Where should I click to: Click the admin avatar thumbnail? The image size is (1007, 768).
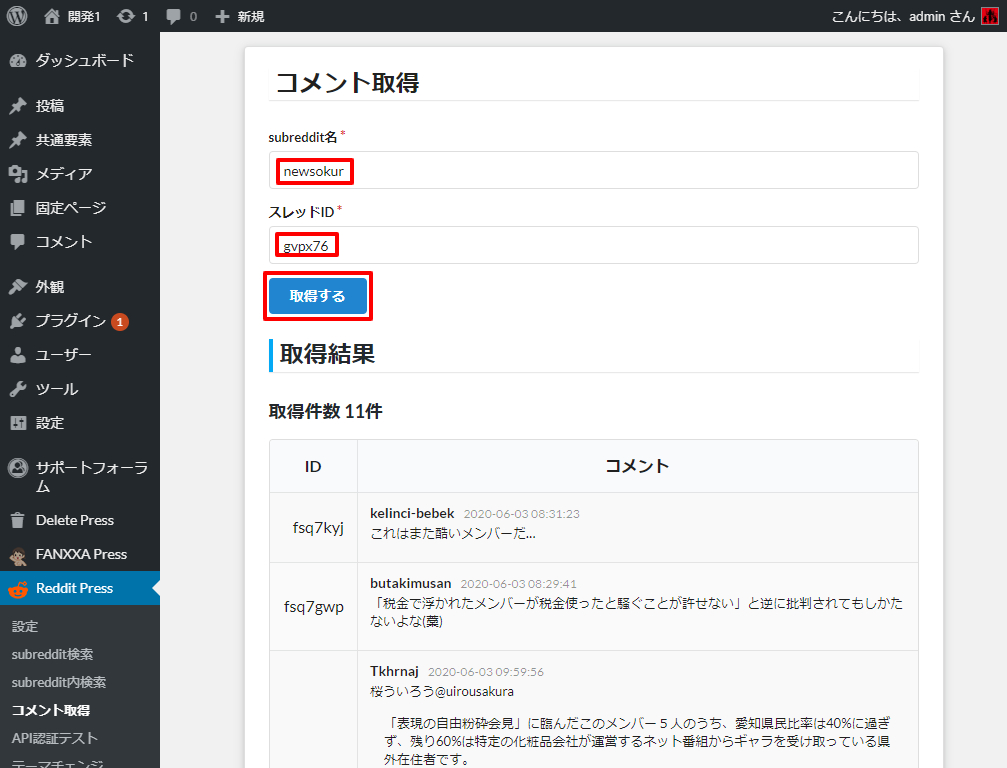990,16
